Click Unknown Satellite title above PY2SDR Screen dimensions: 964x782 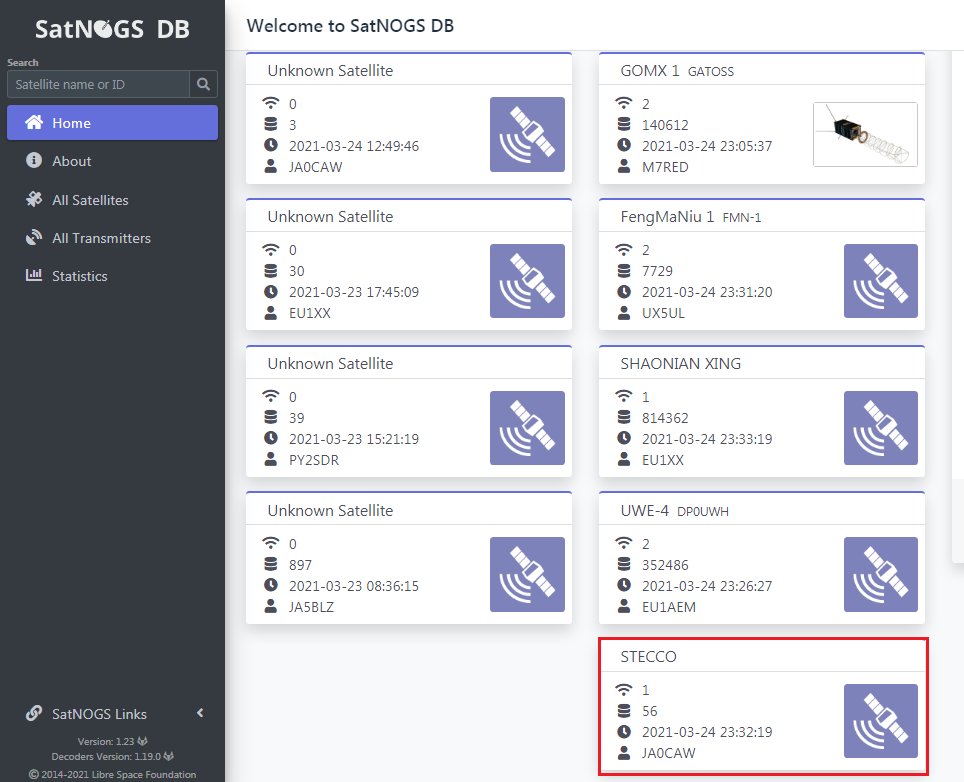pyautogui.click(x=330, y=364)
